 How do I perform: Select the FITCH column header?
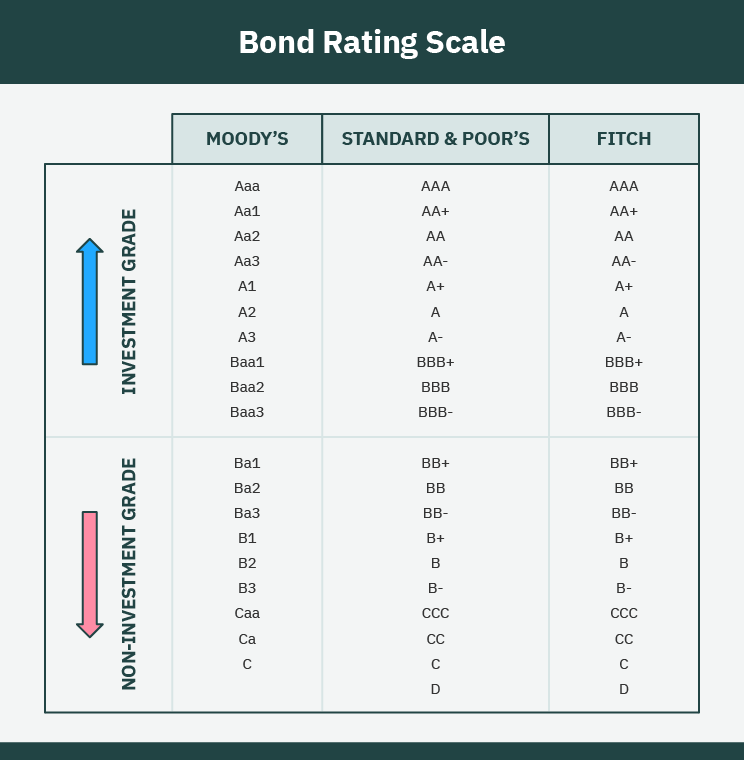click(624, 139)
